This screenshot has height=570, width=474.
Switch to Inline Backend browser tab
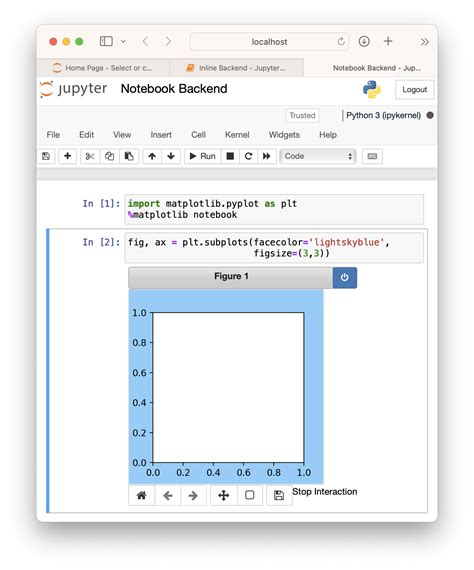[x=237, y=68]
